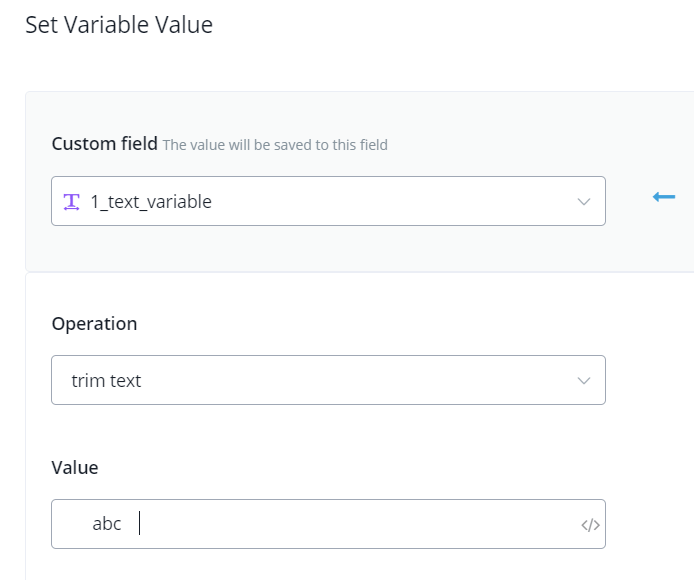Click the text type icon beside 1_text_variable
Screen dimensions: 694x580
(x=72, y=201)
